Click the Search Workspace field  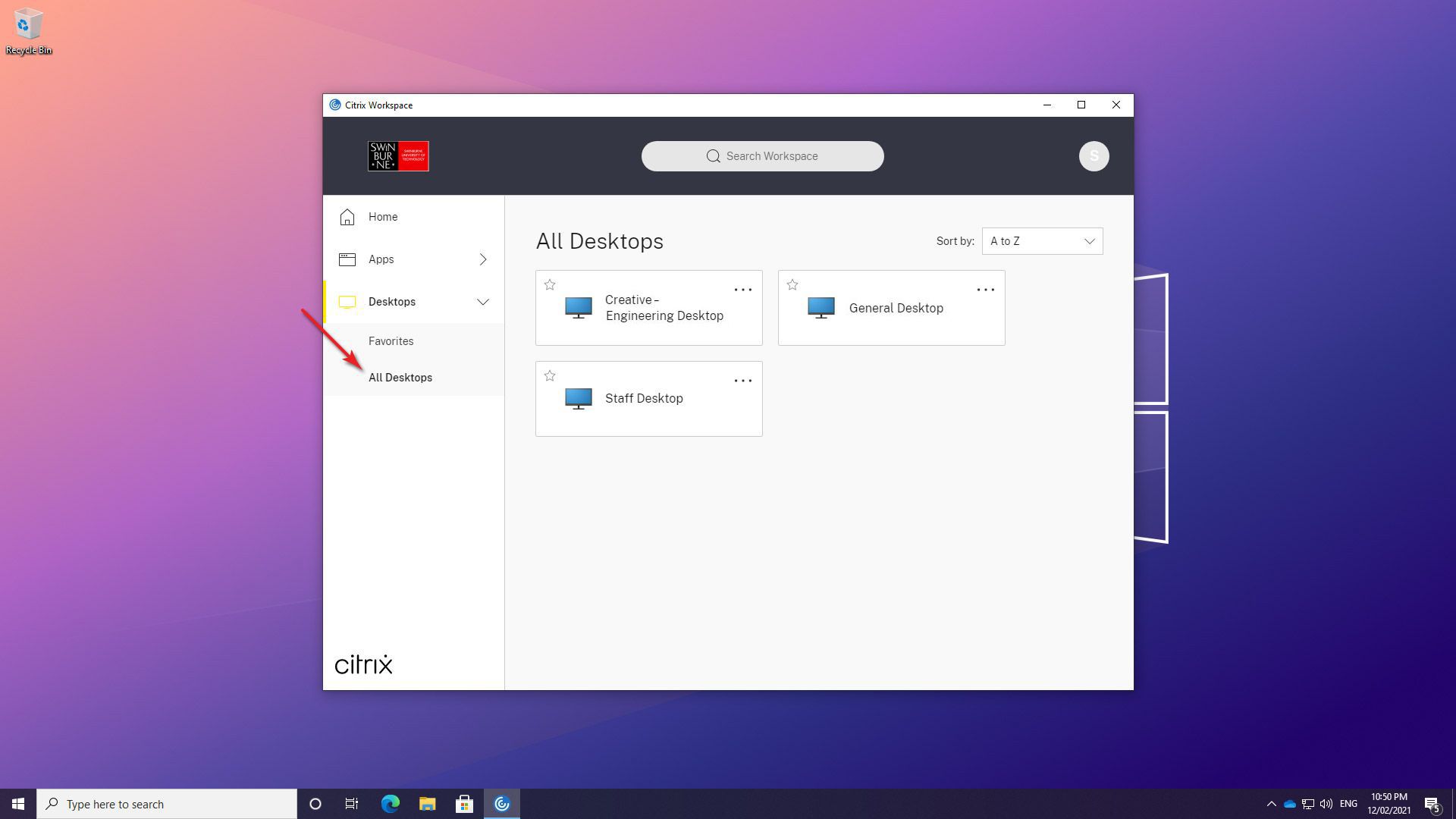pyautogui.click(x=762, y=156)
